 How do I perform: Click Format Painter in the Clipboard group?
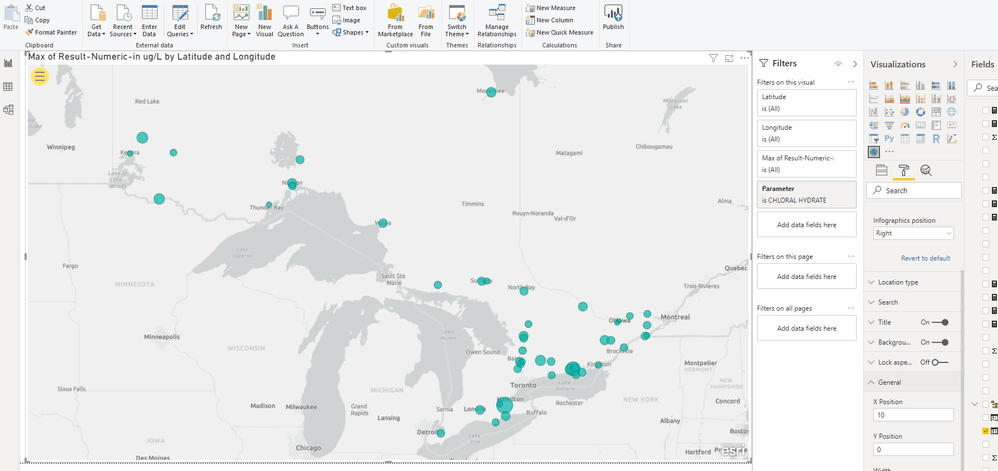51,32
